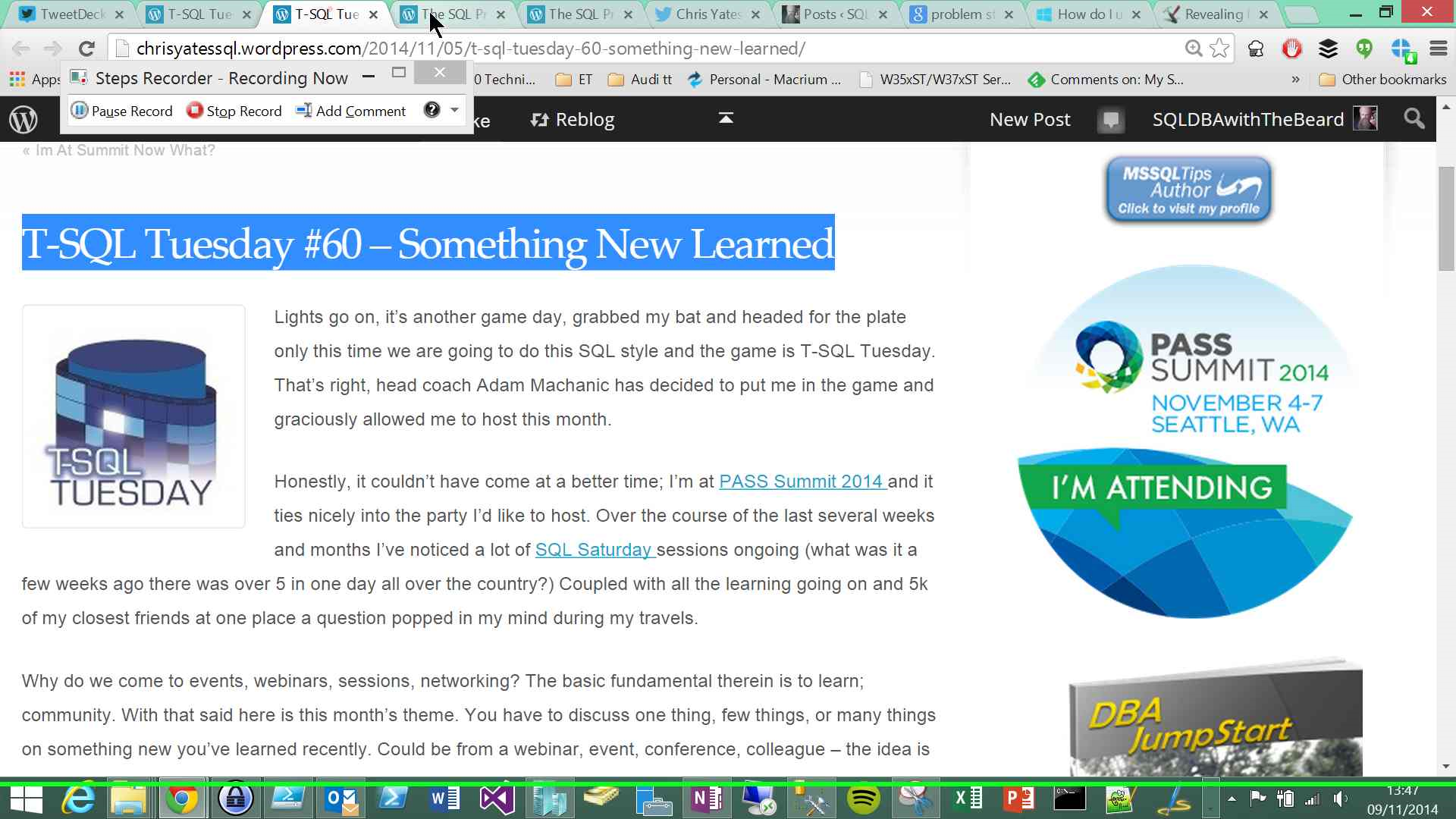The width and height of the screenshot is (1456, 819).
Task: Open the Apps bookmarks shortcut
Action: tap(35, 80)
